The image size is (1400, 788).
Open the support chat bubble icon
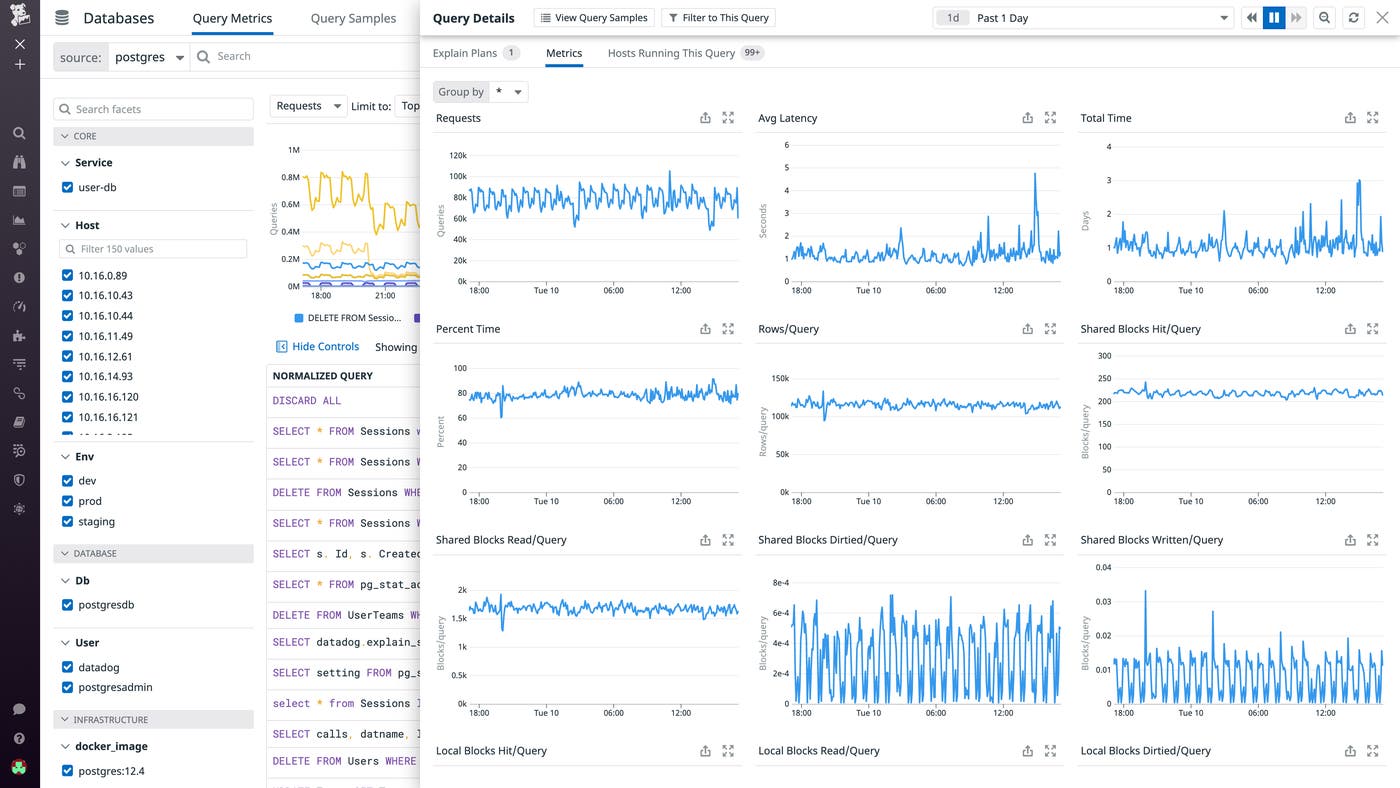click(19, 707)
